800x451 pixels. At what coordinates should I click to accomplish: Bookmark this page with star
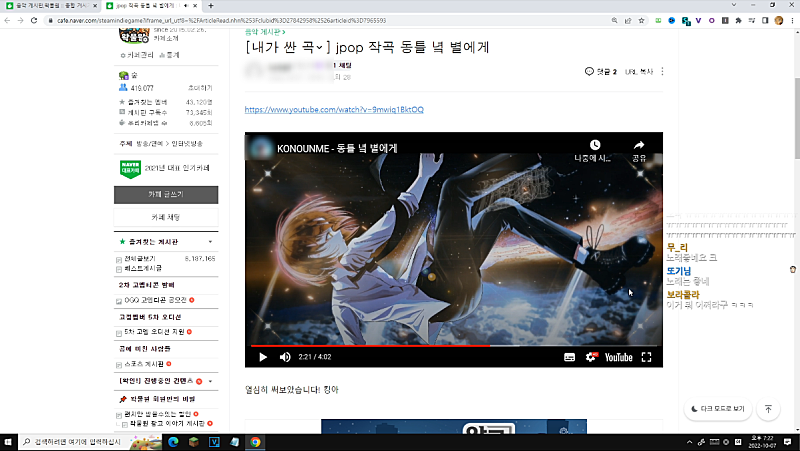pos(641,20)
